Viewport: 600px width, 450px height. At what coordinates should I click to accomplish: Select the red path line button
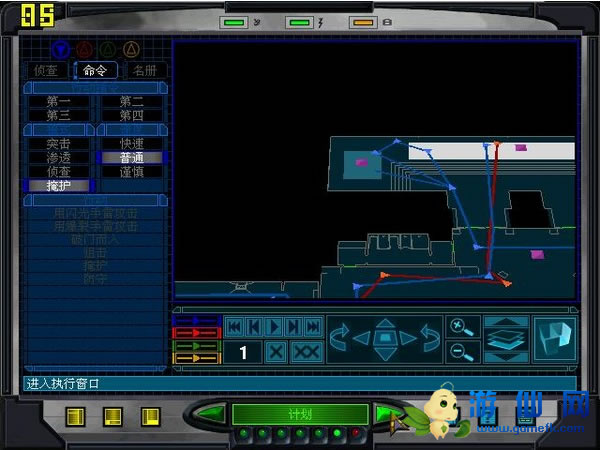point(197,333)
